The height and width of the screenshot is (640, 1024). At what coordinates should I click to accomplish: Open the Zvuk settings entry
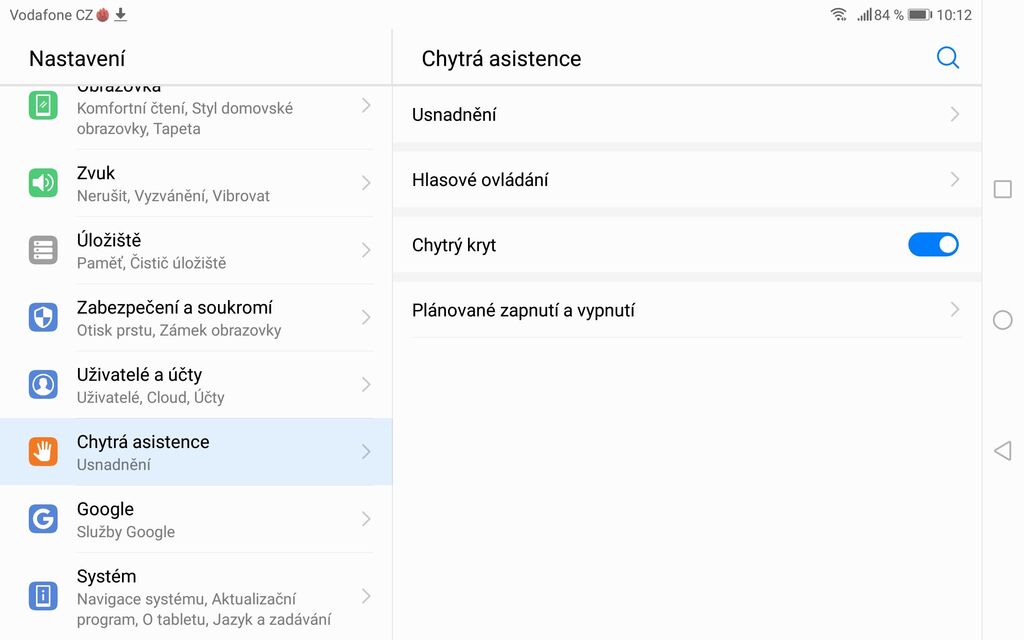coord(200,183)
